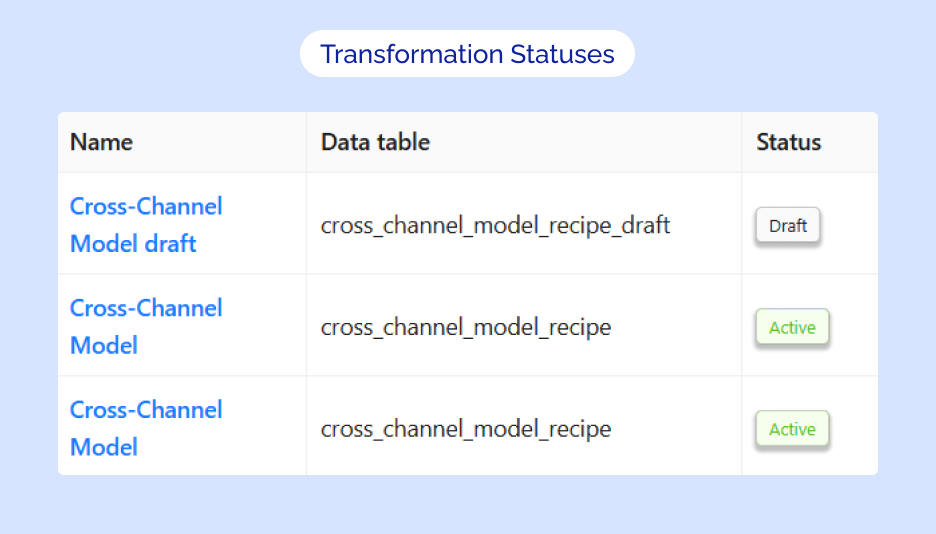Click empty space beside the Draft badge
The height and width of the screenshot is (534, 936).
[849, 226]
